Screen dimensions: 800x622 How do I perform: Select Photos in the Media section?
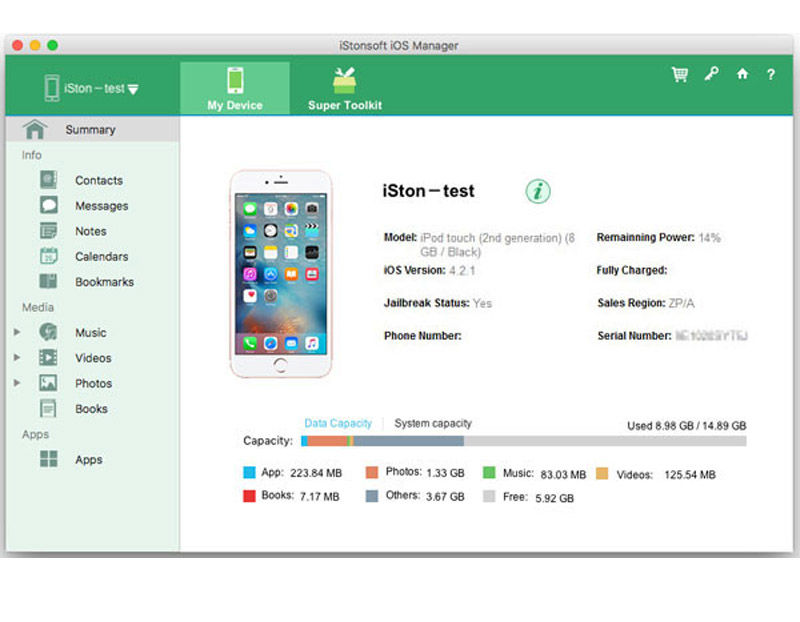pos(93,383)
